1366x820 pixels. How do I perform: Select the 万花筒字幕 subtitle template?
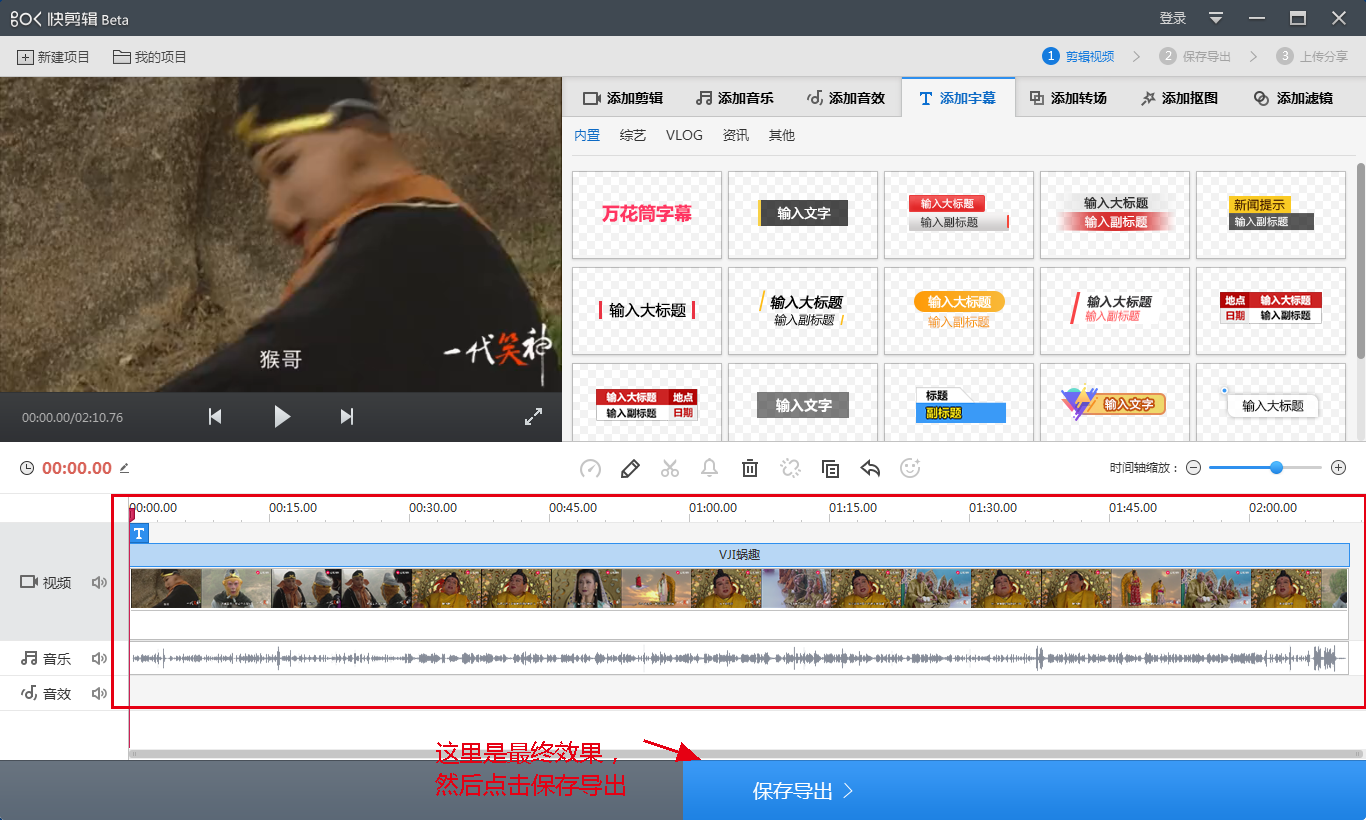tap(647, 214)
